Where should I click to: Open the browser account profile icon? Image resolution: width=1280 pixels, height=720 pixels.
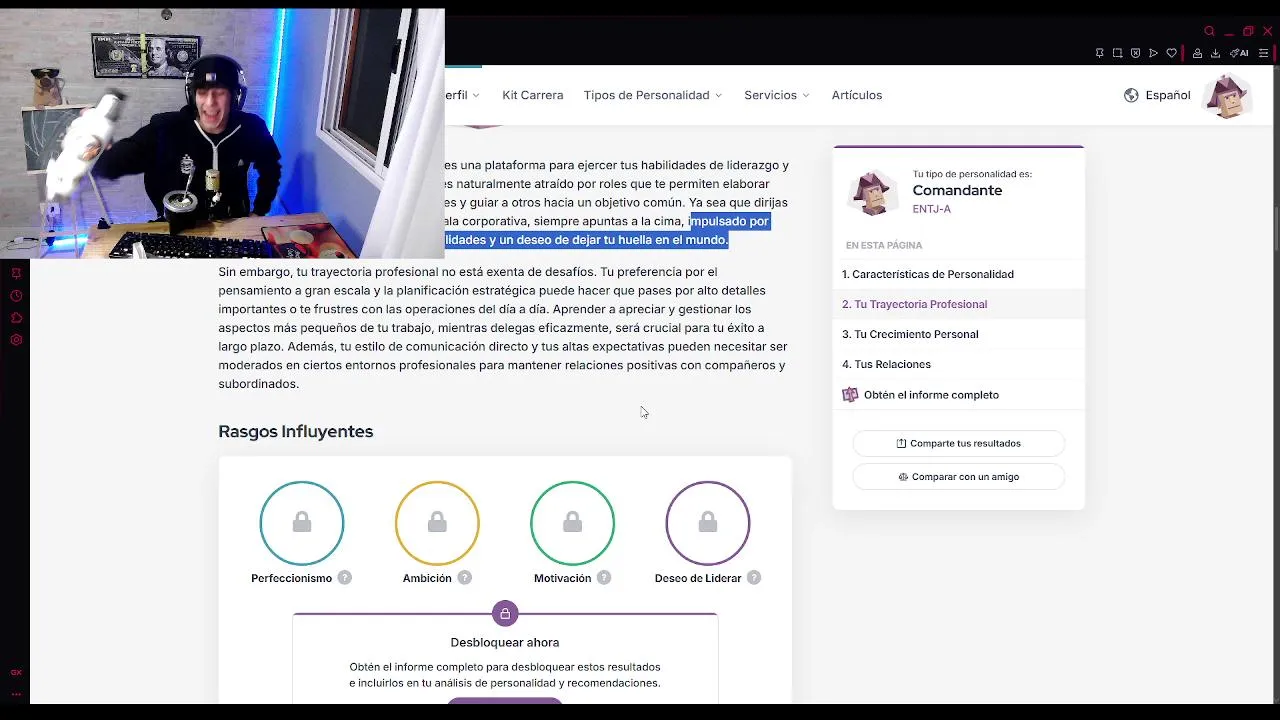1197,53
